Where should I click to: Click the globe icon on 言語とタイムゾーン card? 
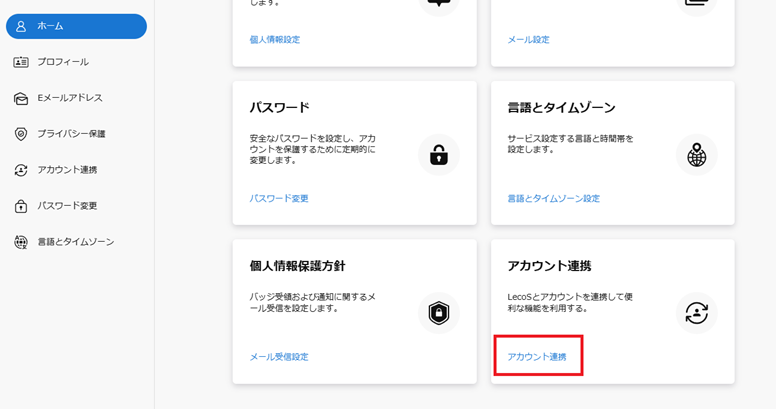click(696, 155)
